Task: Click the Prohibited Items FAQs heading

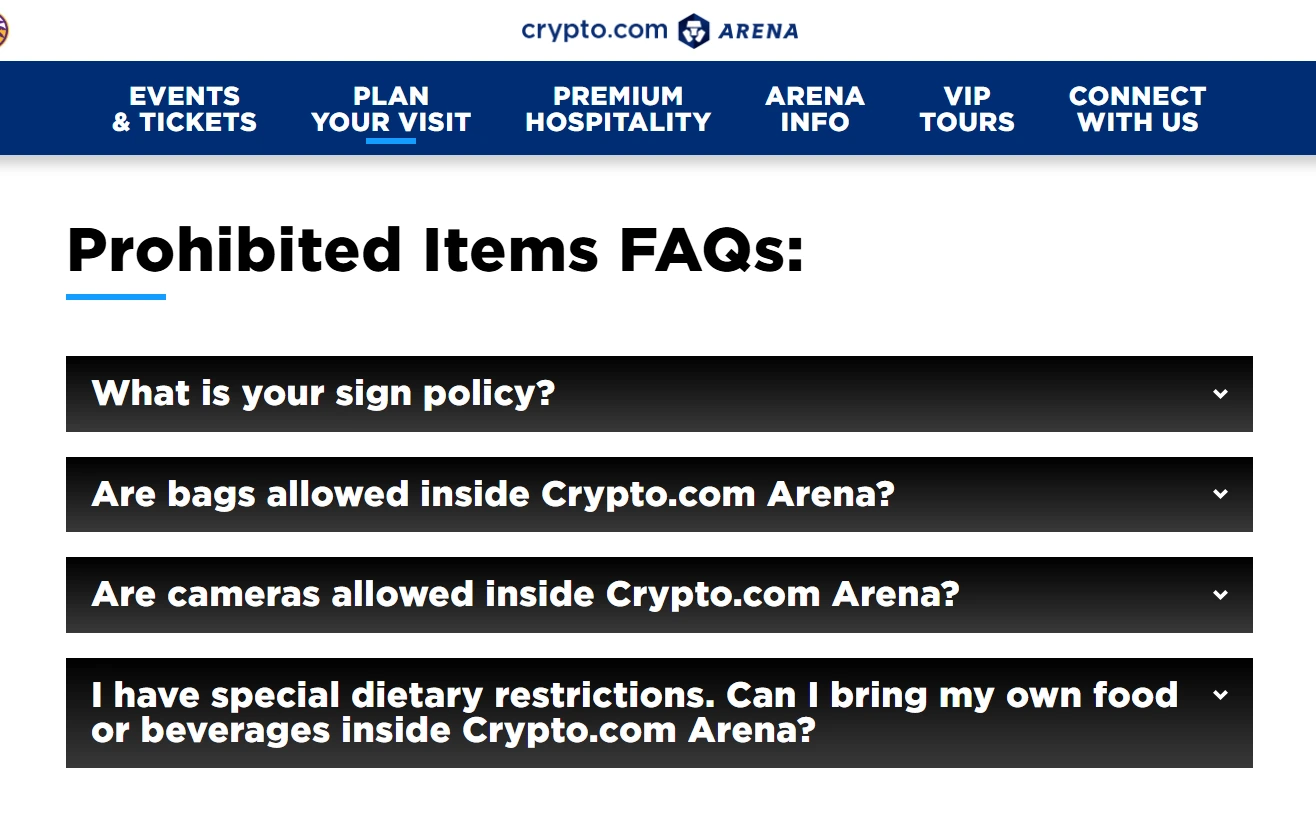Action: coord(435,250)
